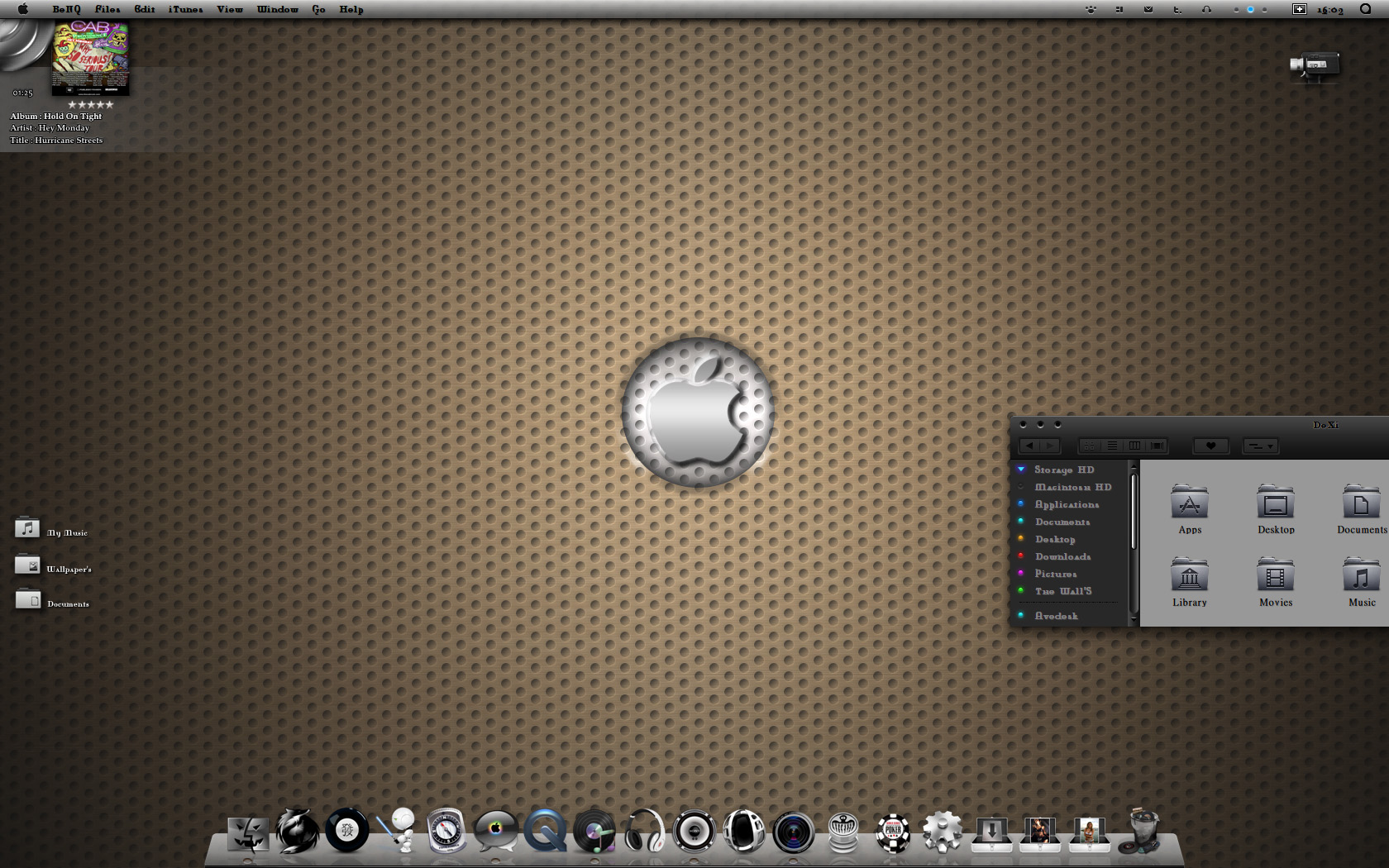Open the mahjong ball app in dock
Image resolution: width=1389 pixels, height=868 pixels.
[x=347, y=831]
